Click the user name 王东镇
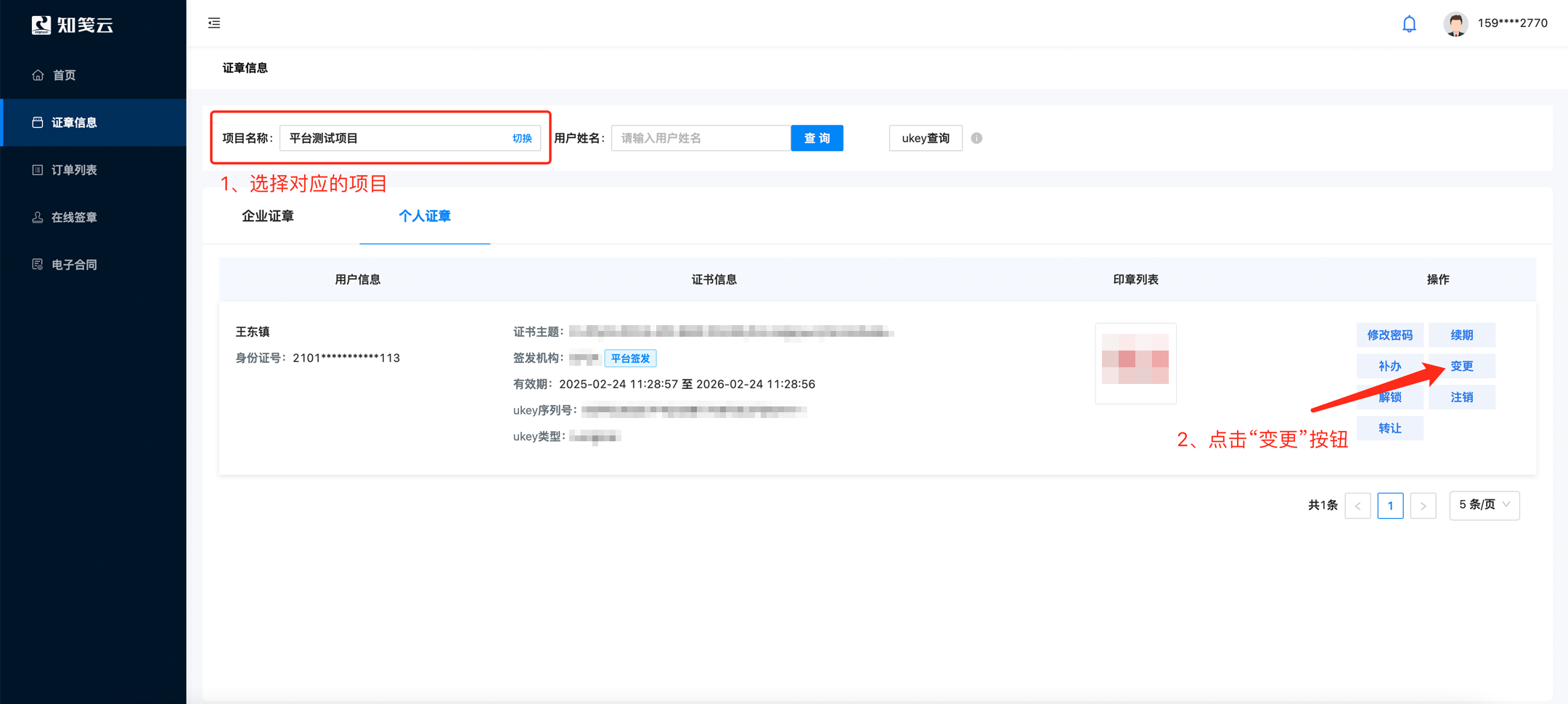 click(x=253, y=332)
